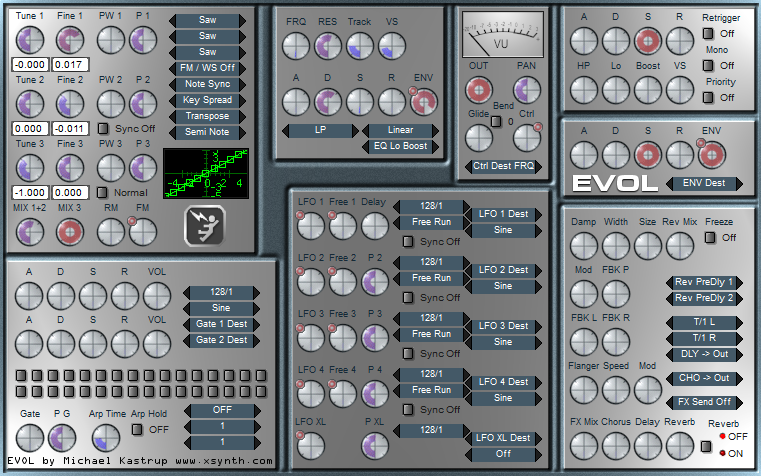
Task: Open the LP filter type selector
Action: [322, 130]
